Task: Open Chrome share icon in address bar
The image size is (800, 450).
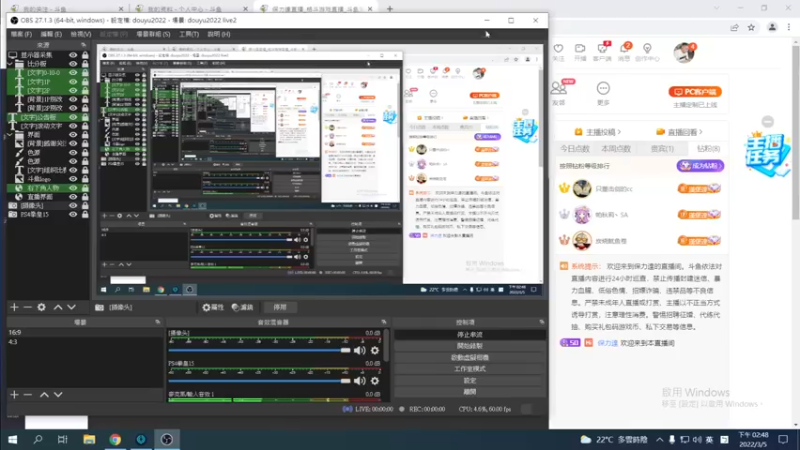Action: (734, 28)
